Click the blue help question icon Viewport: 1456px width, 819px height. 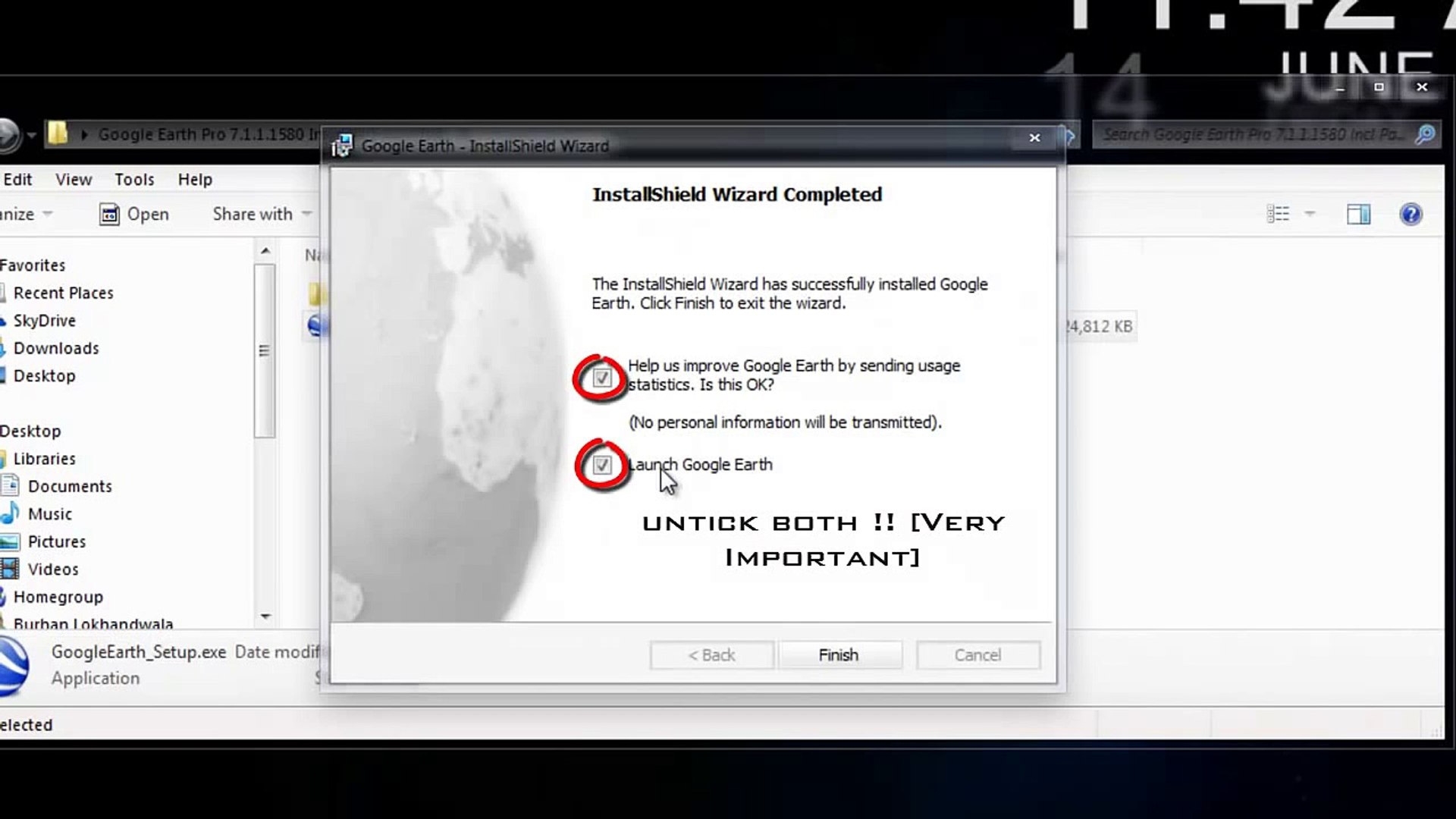point(1410,215)
